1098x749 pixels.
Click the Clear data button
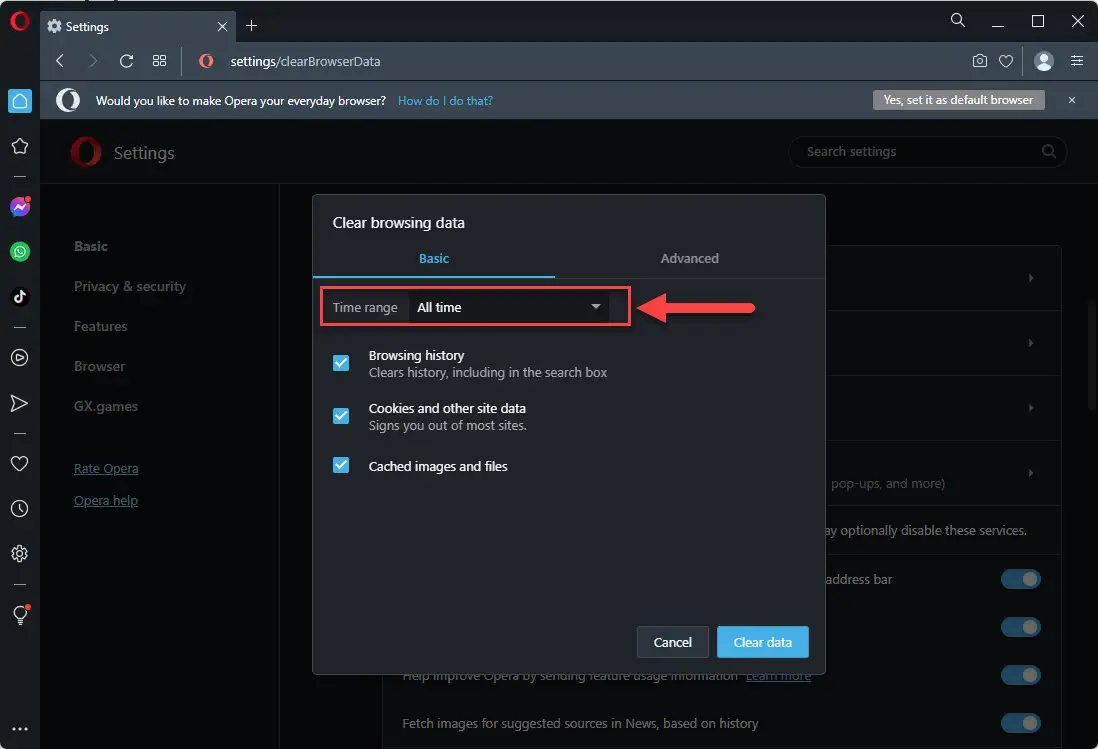pyautogui.click(x=763, y=642)
